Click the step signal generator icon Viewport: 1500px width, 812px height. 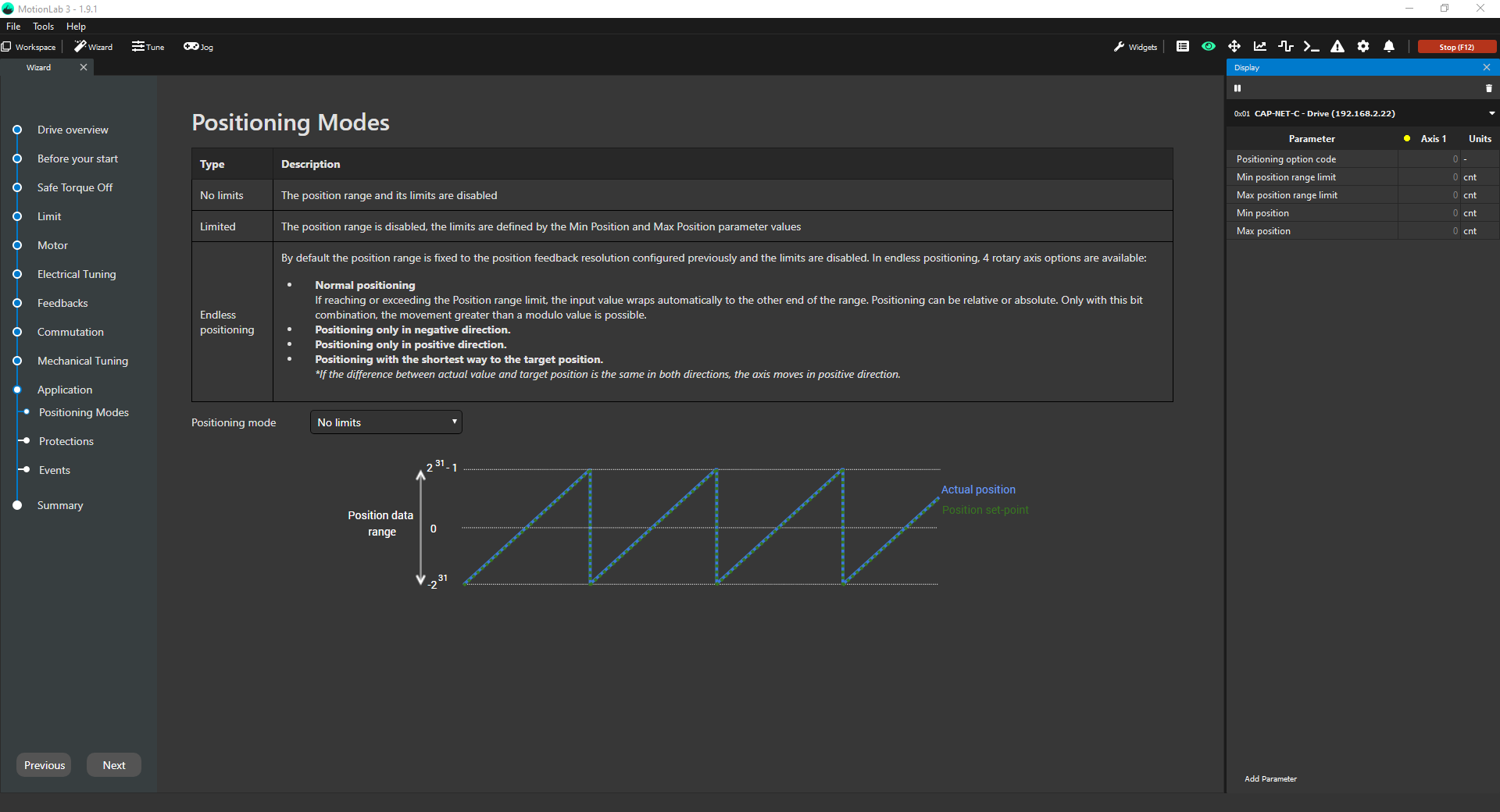point(1285,47)
